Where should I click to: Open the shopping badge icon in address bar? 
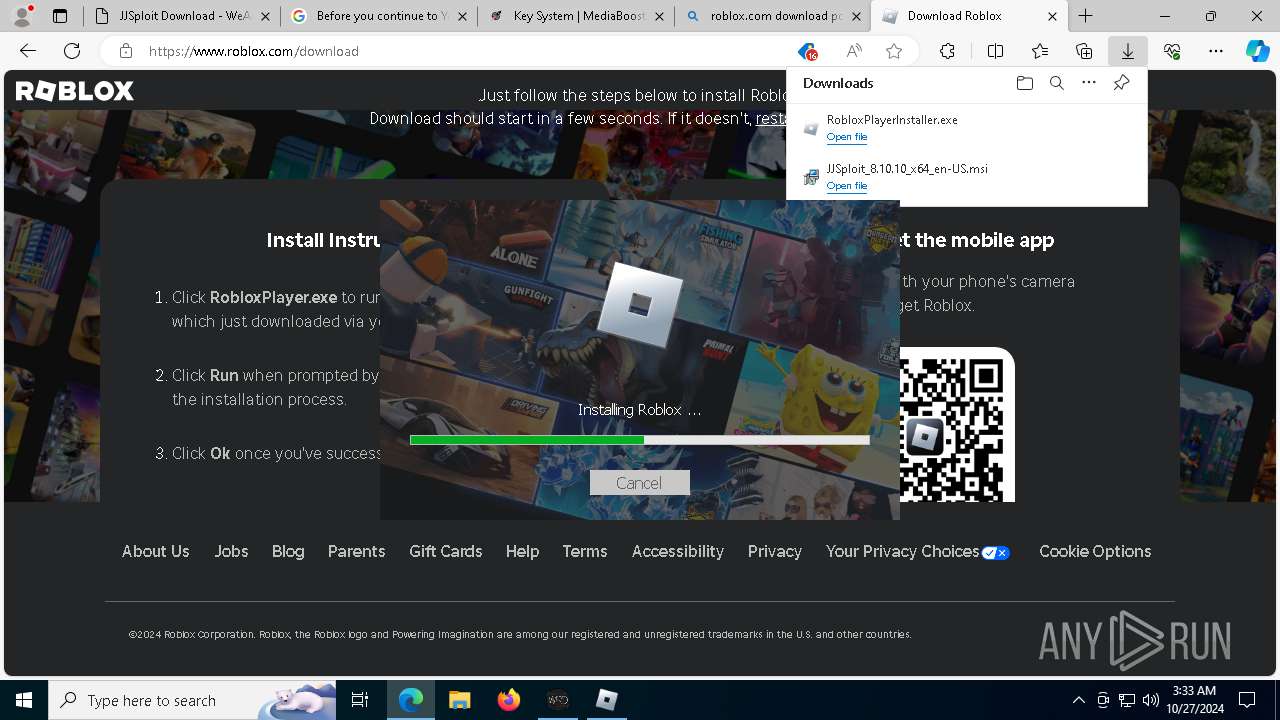pos(808,51)
